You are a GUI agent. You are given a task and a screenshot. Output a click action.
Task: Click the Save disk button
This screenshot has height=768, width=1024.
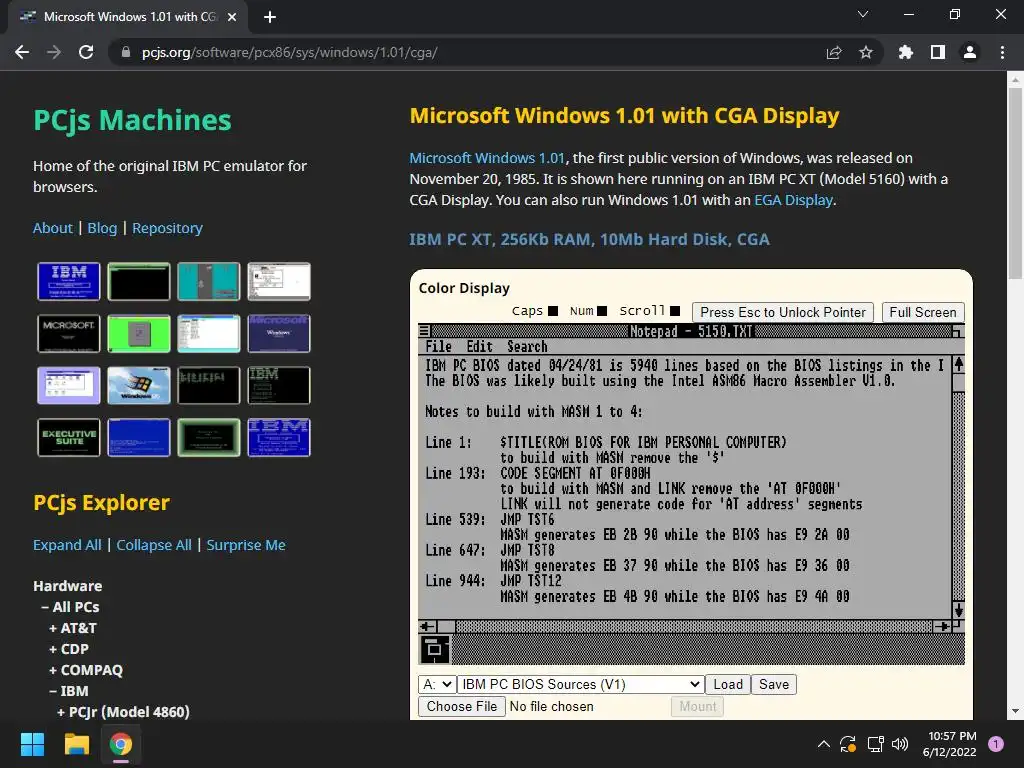(x=774, y=684)
